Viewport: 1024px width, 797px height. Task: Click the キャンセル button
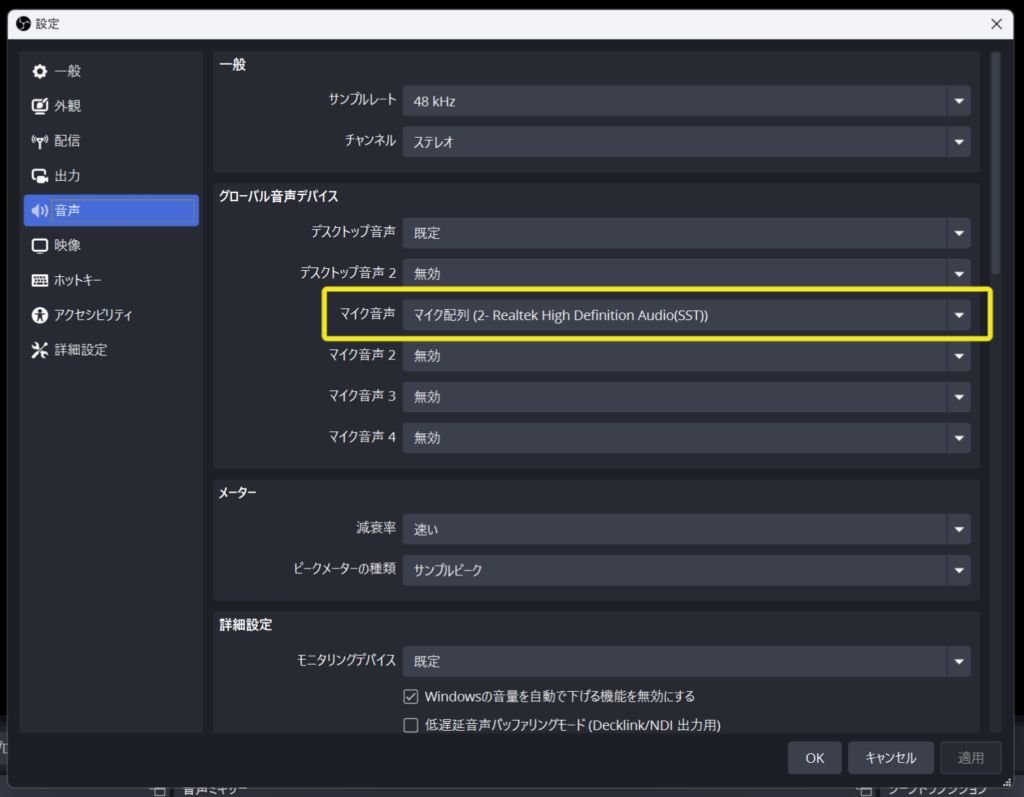(x=891, y=758)
